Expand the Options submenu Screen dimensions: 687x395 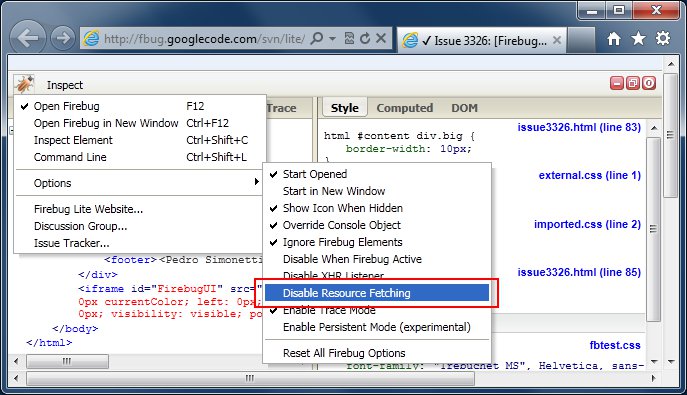point(140,183)
